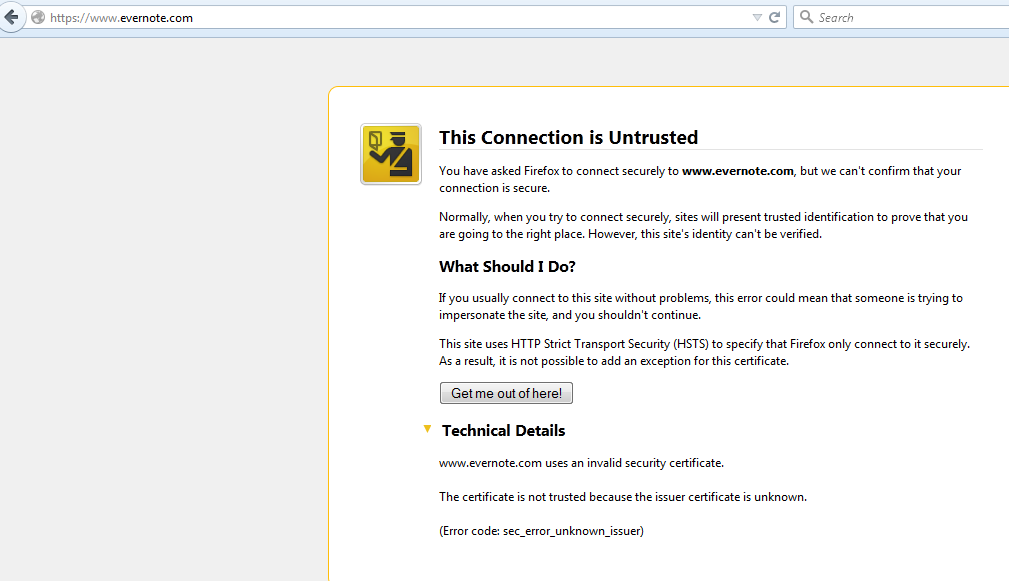Click the error code sec_error_unknown_issuer line

click(x=541, y=531)
